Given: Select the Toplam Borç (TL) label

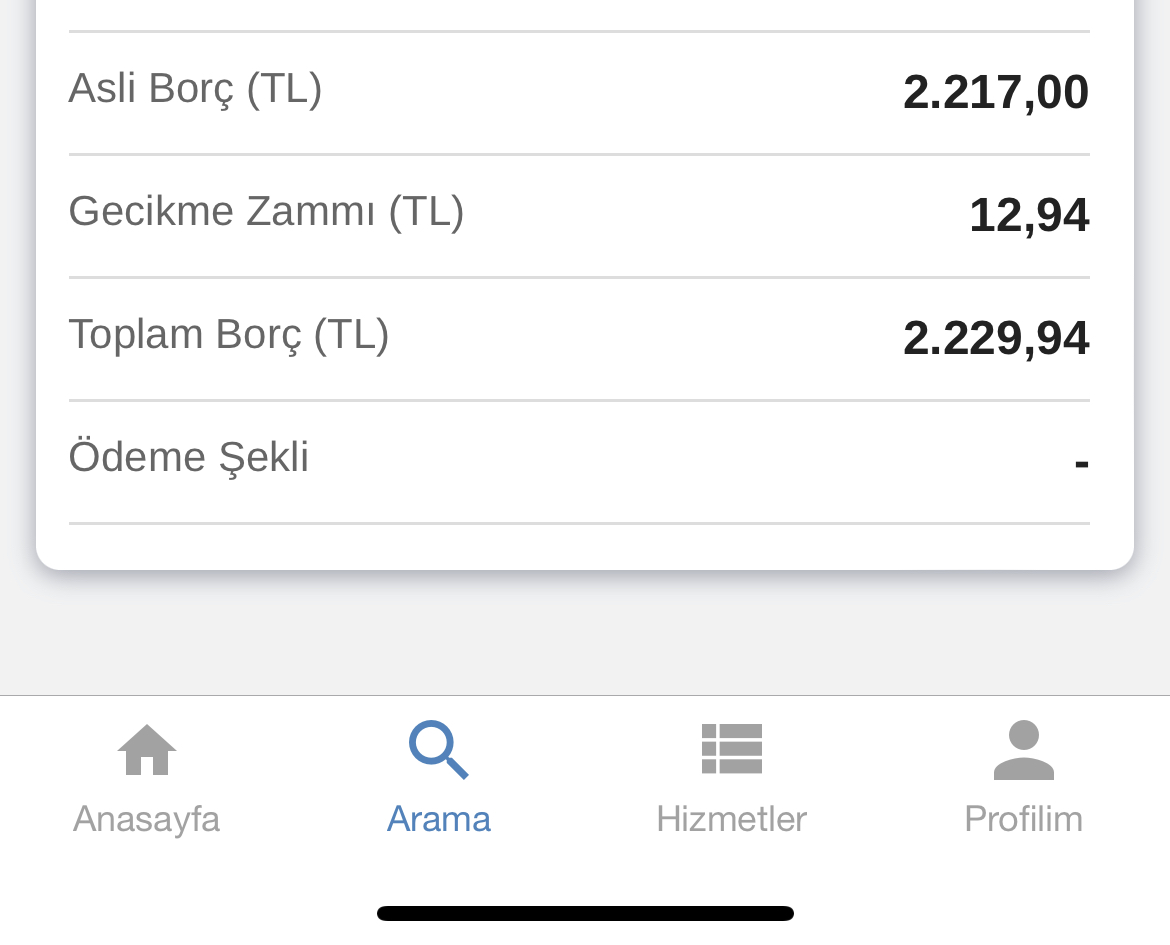Looking at the screenshot, I should click(229, 334).
